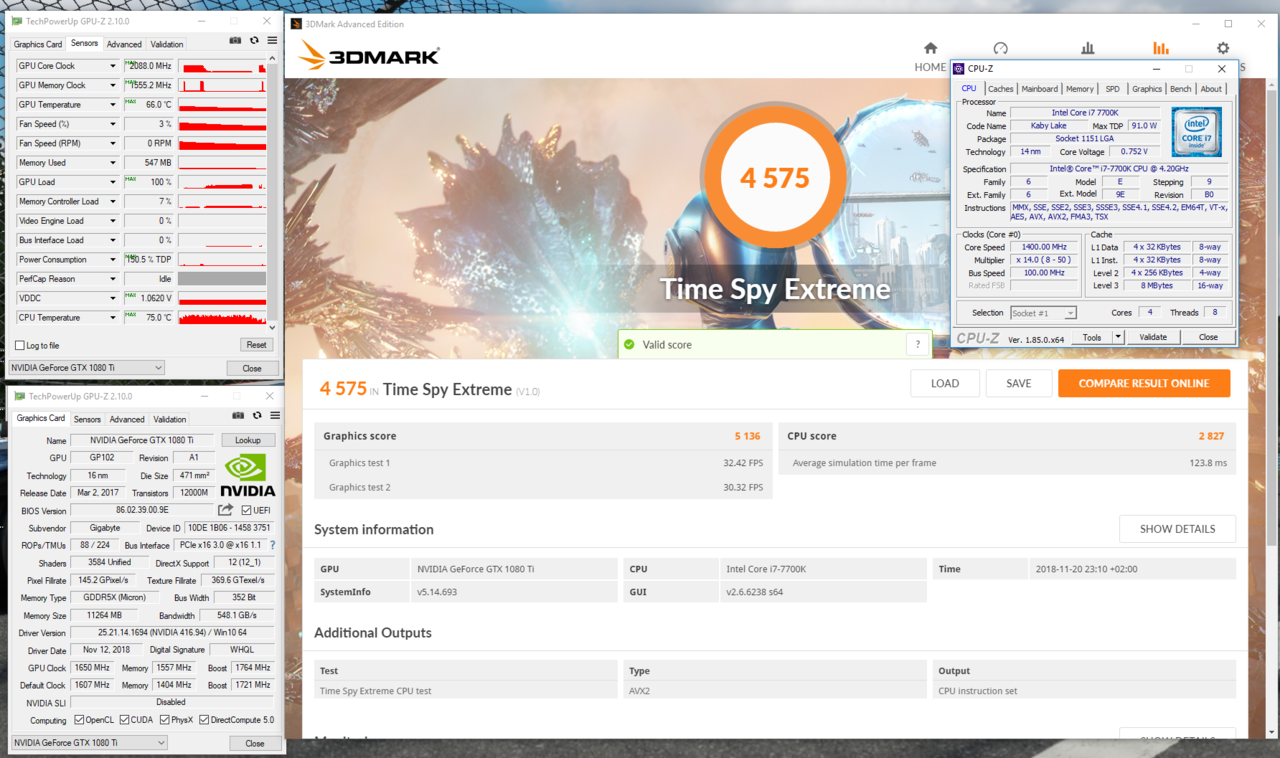The height and width of the screenshot is (758, 1280).
Task: Click the BIOS Version field 86.02.39.00.9E
Action: [x=142, y=510]
